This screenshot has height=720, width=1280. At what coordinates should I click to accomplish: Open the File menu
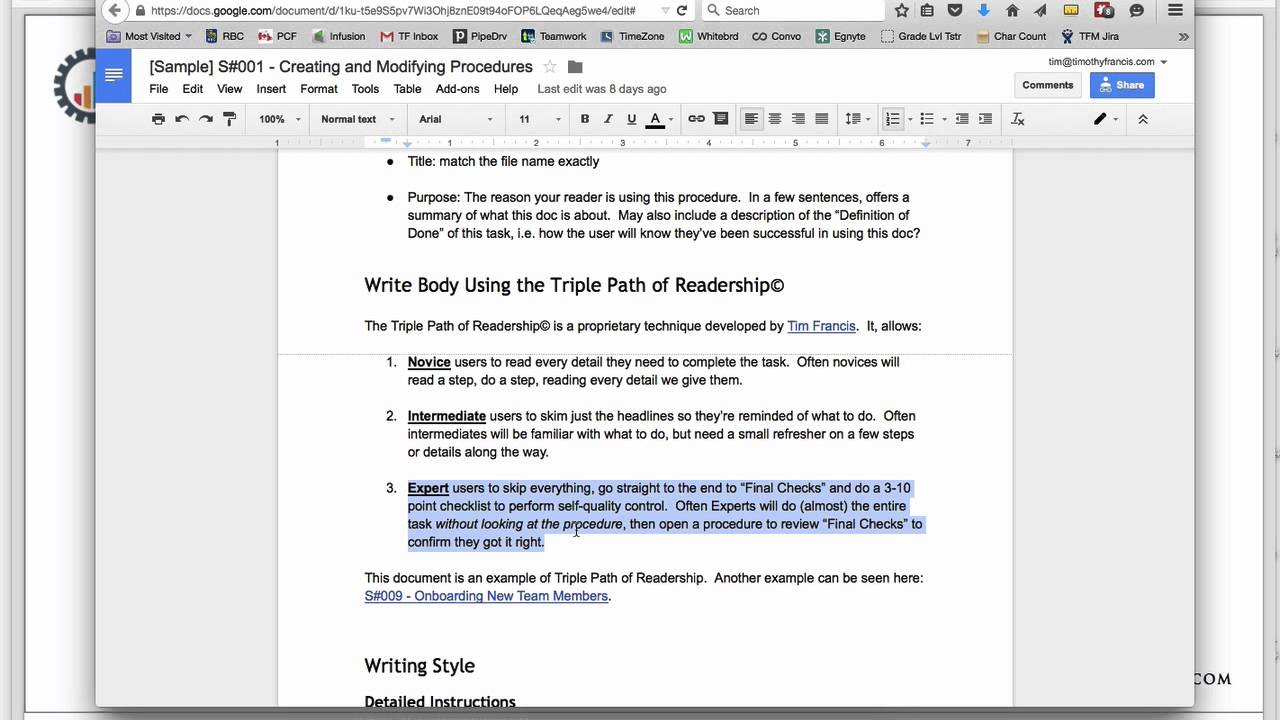pos(159,89)
